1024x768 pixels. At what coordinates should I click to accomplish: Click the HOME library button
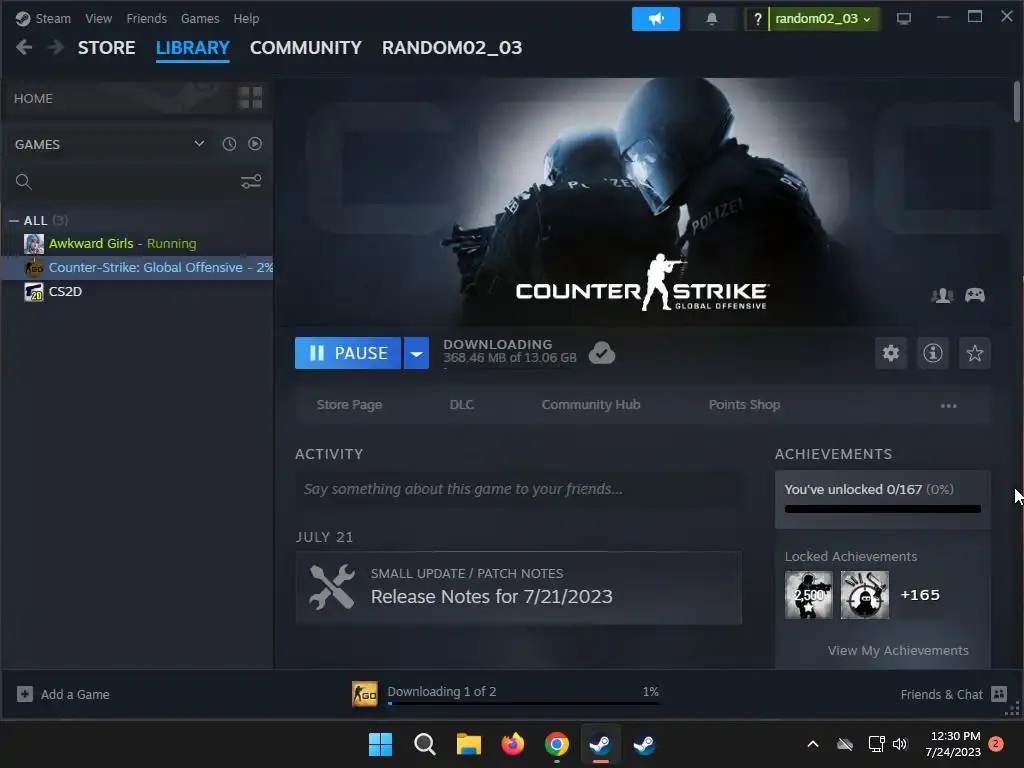pyautogui.click(x=33, y=98)
